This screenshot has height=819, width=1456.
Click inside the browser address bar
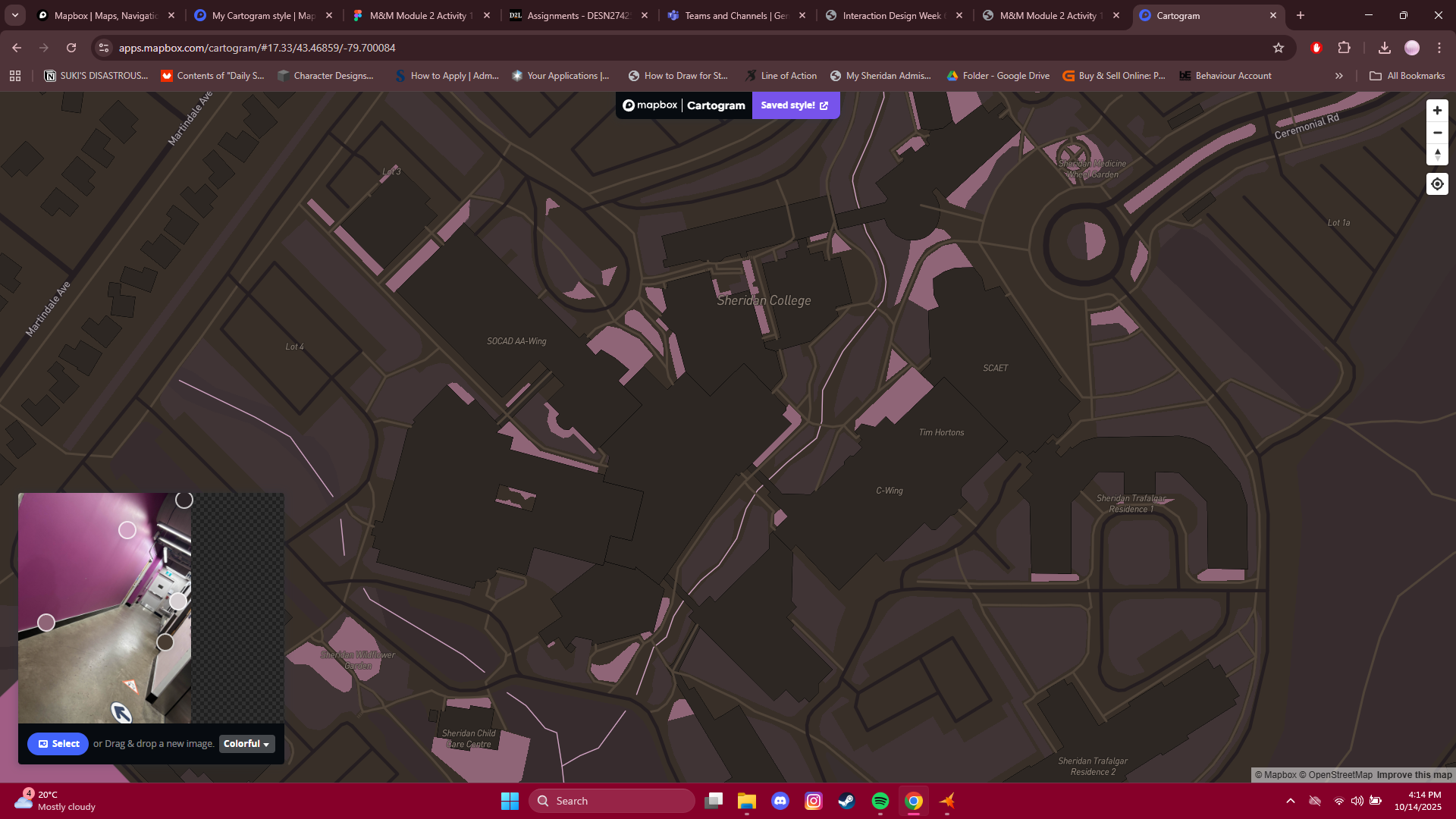click(303, 47)
